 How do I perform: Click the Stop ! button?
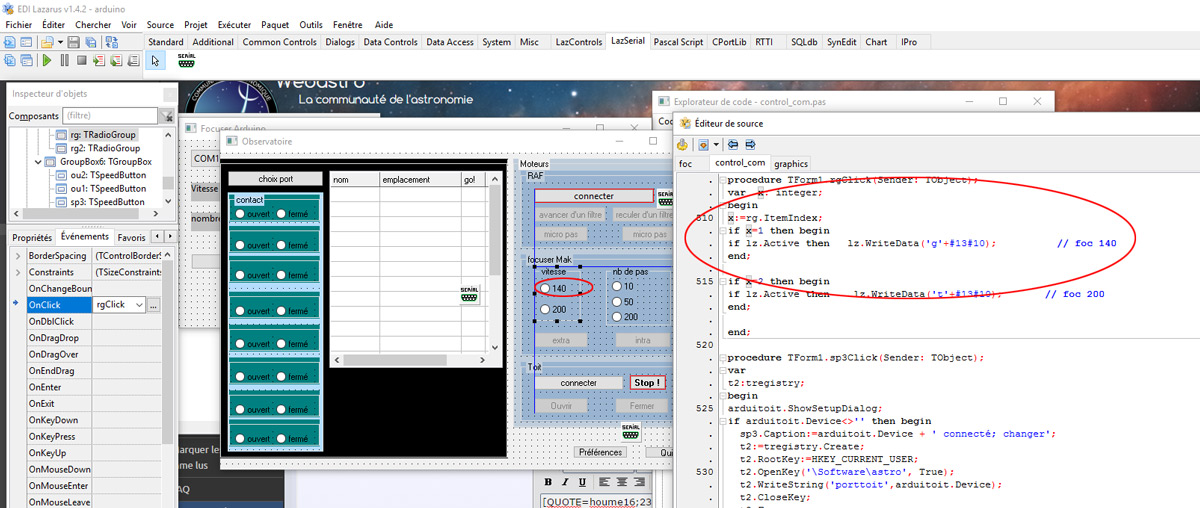coord(647,383)
